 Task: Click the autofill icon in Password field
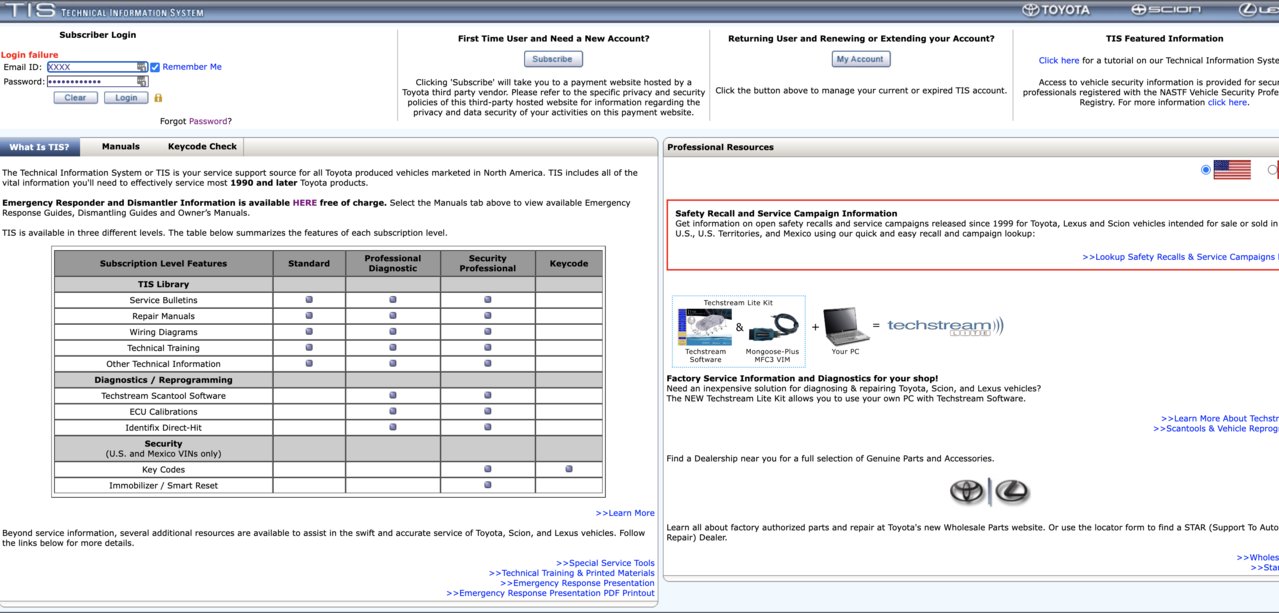(x=142, y=82)
